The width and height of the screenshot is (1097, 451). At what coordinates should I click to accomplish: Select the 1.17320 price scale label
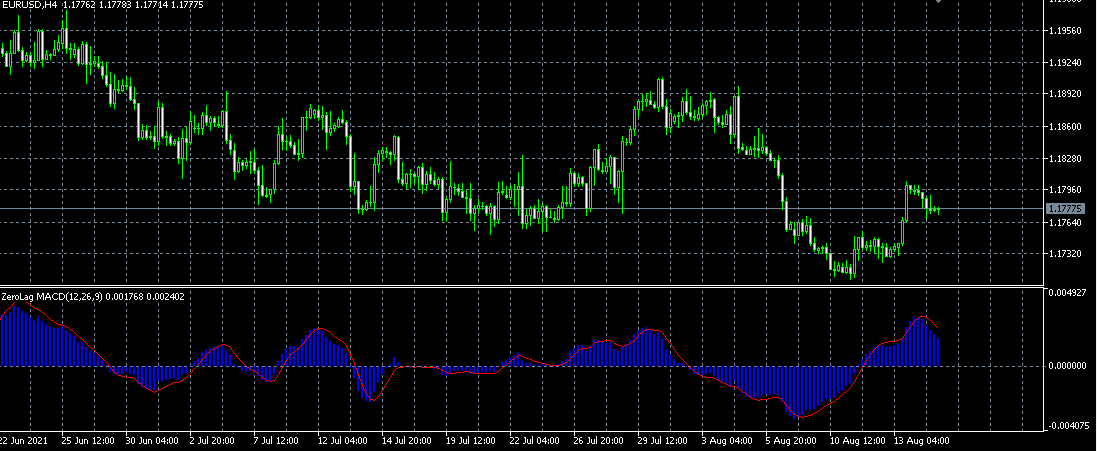click(1065, 254)
